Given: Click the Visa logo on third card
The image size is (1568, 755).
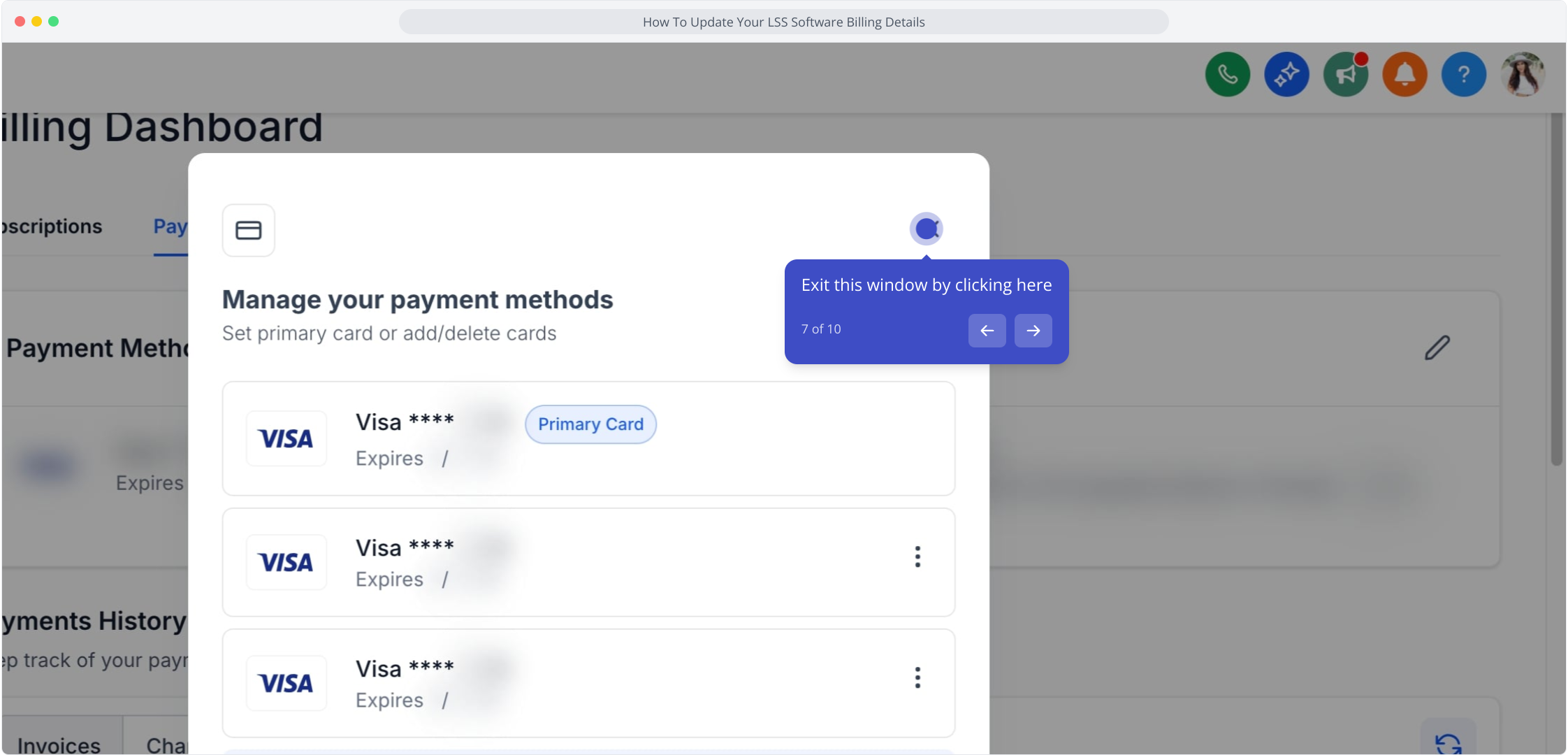Looking at the screenshot, I should pos(286,683).
